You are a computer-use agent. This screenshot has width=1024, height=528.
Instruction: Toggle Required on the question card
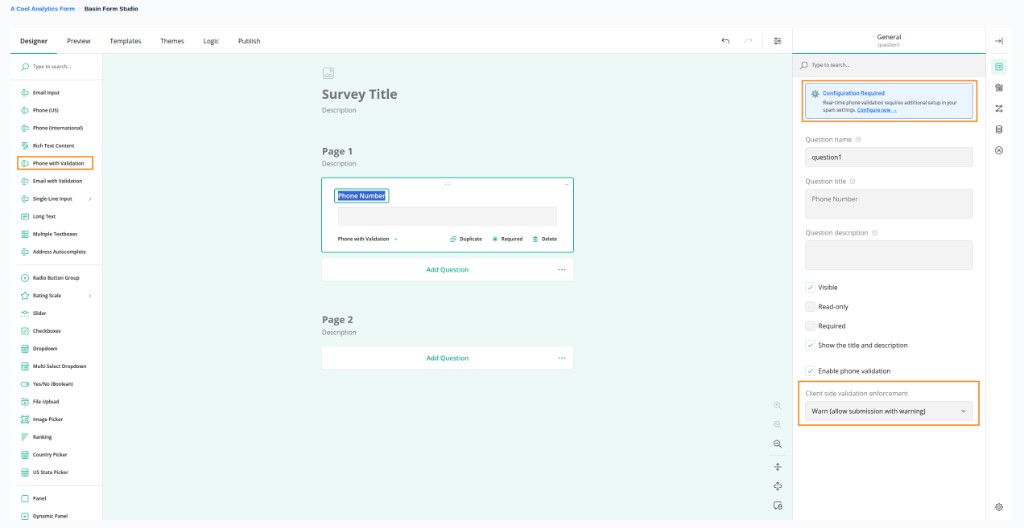pos(507,239)
